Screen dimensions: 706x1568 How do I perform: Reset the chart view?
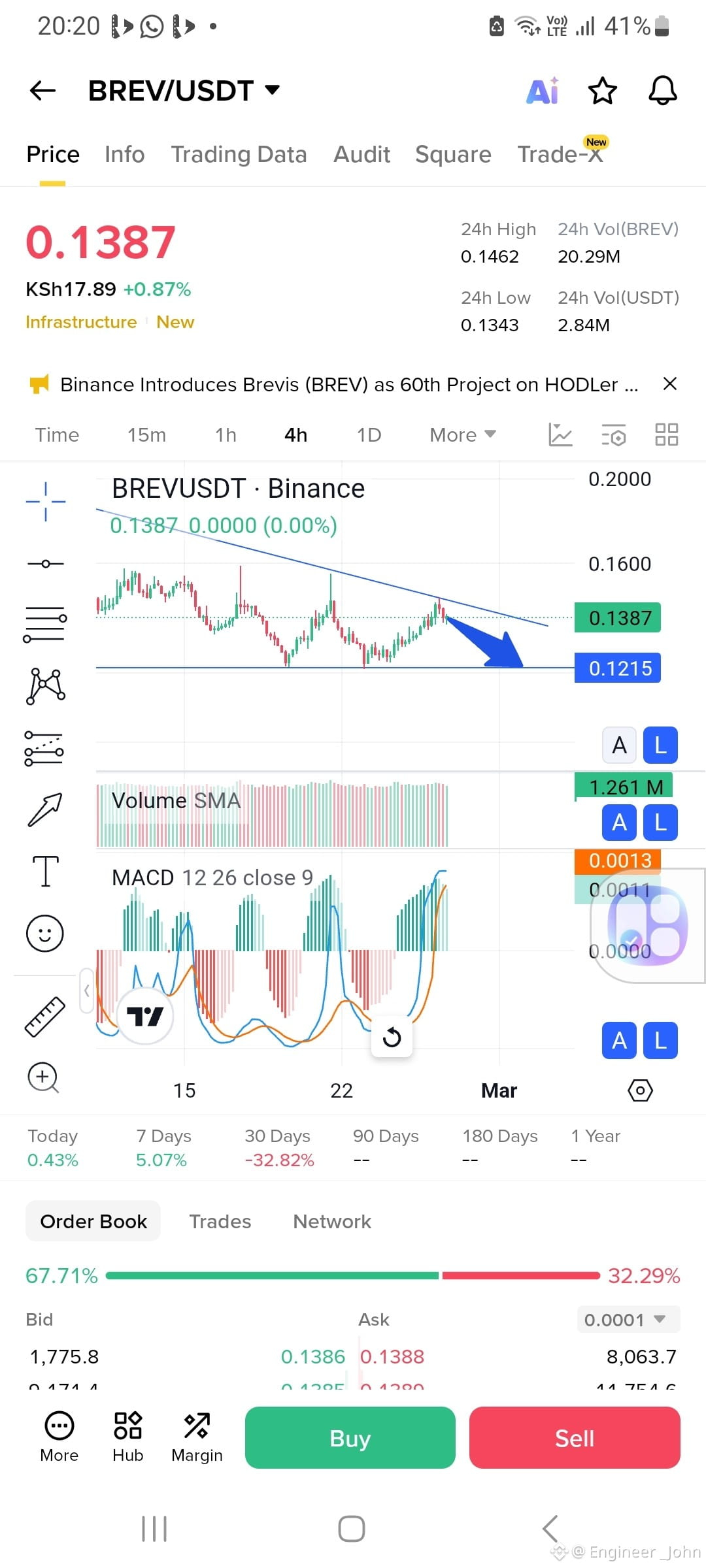pyautogui.click(x=392, y=1037)
